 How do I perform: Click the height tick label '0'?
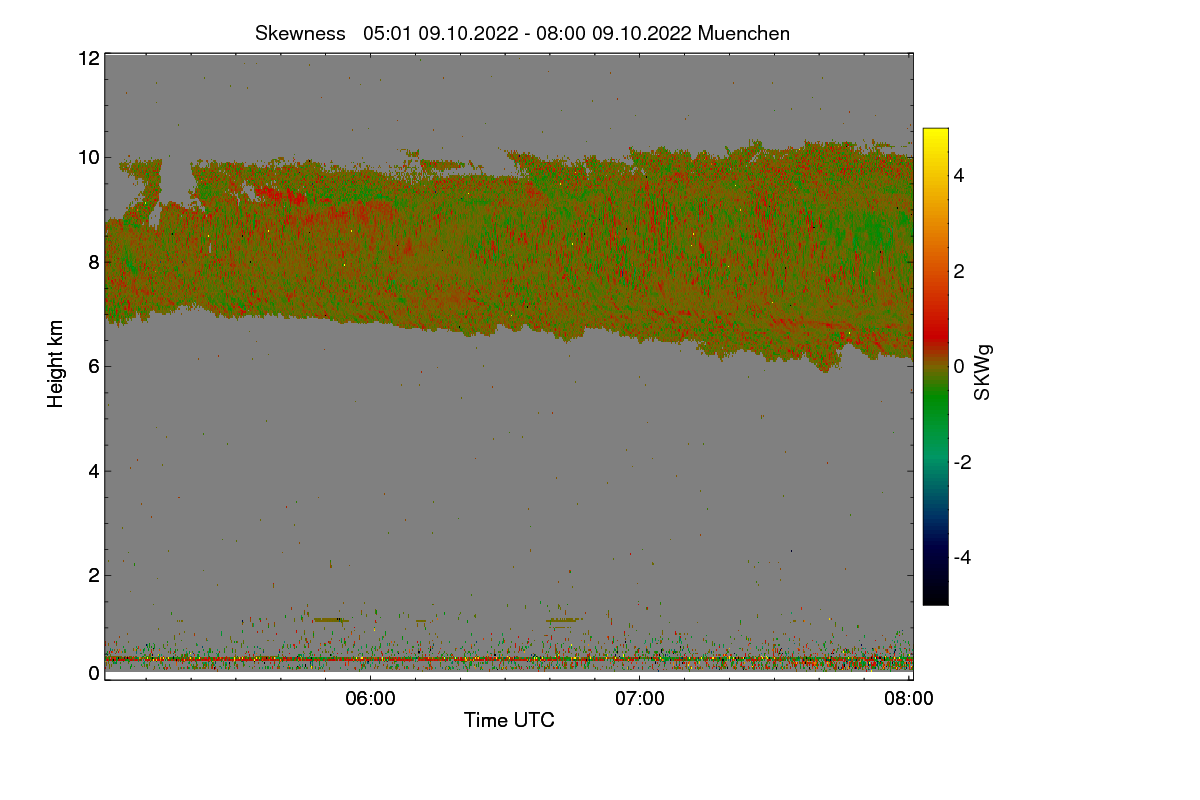tap(93, 673)
